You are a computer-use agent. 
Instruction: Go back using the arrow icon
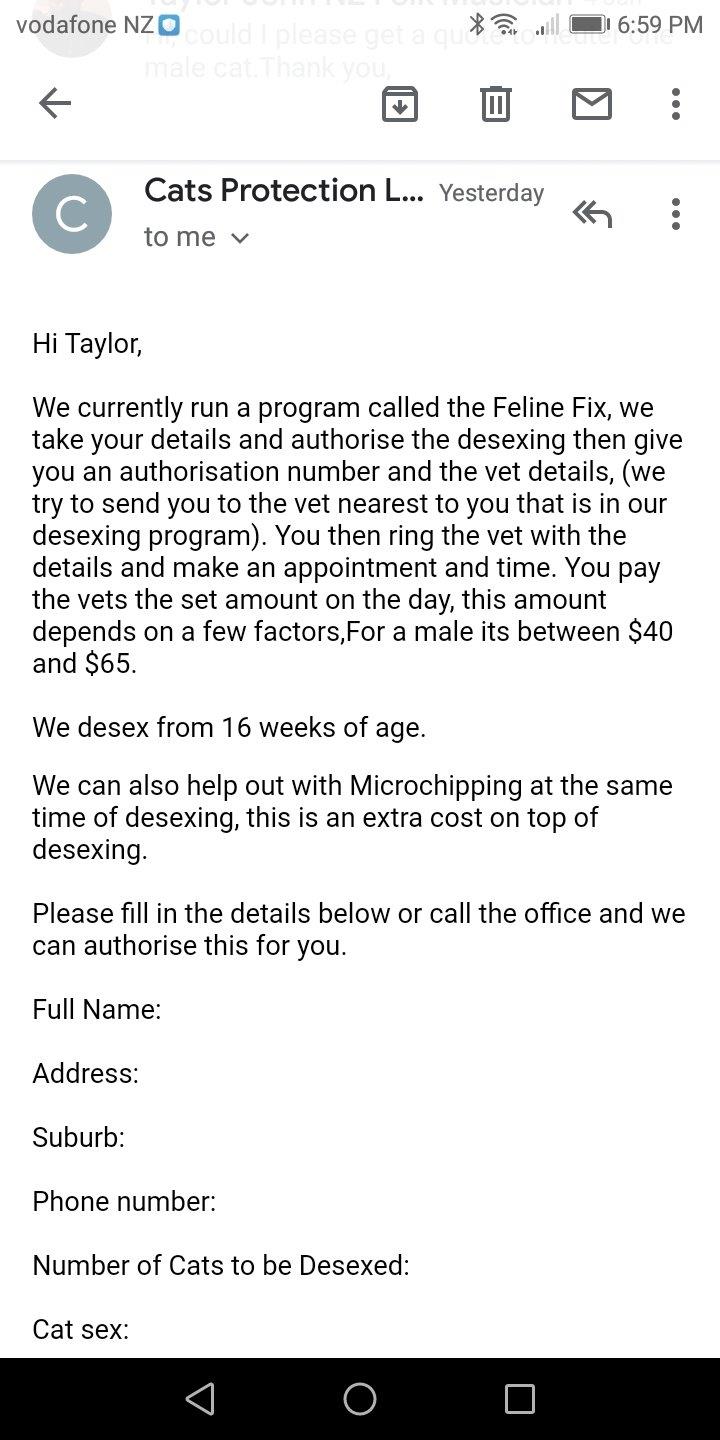pos(55,103)
